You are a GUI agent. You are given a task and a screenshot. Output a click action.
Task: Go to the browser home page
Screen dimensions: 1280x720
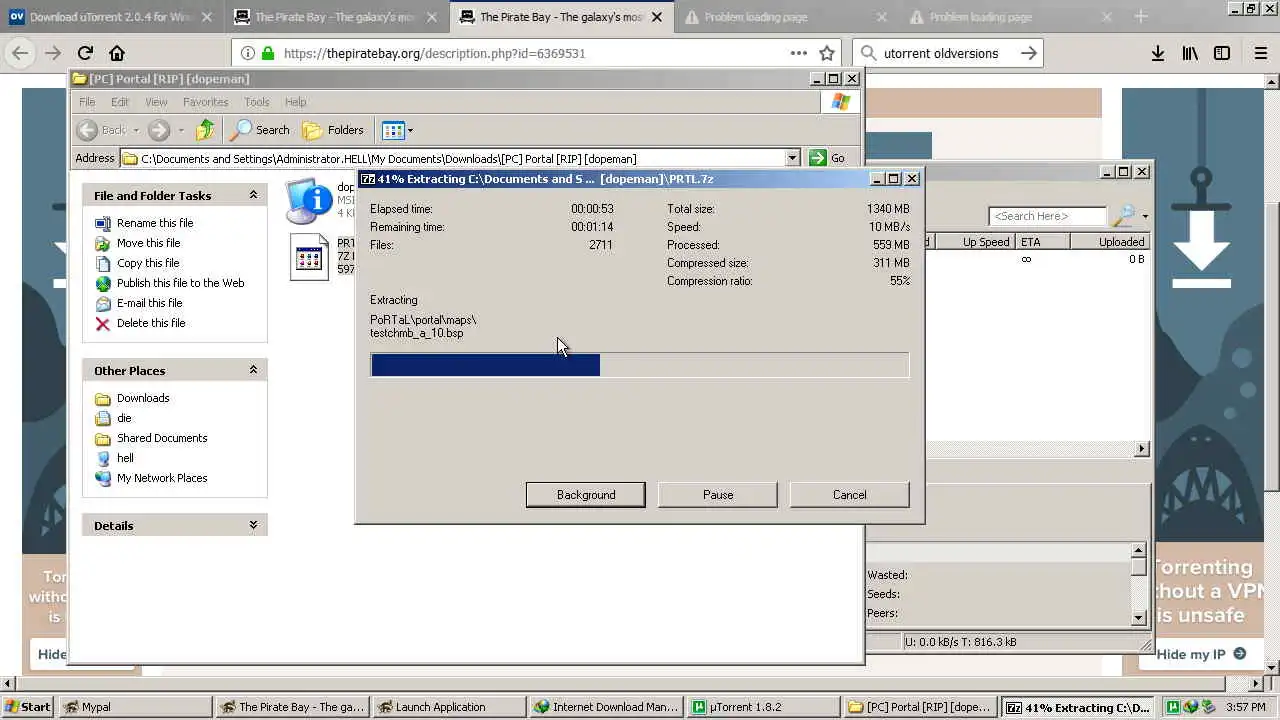pos(117,53)
